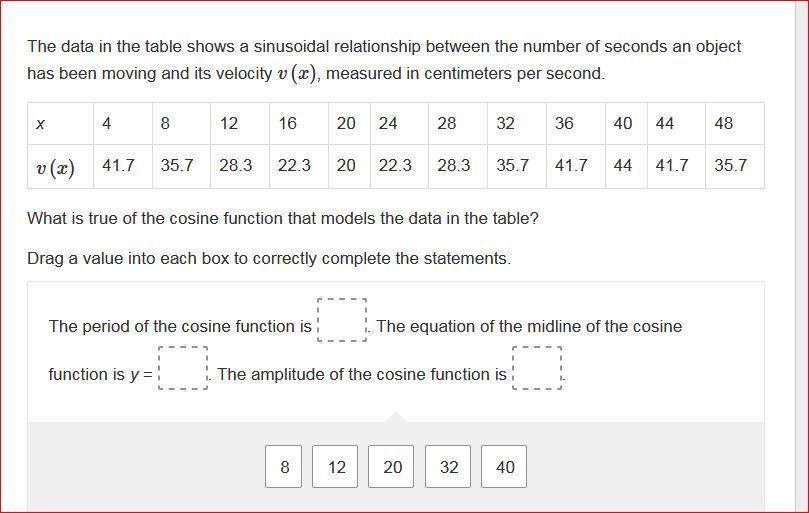Click velocity cell 22.3 under x 16
The width and height of the screenshot is (809, 513).
pyautogui.click(x=299, y=166)
